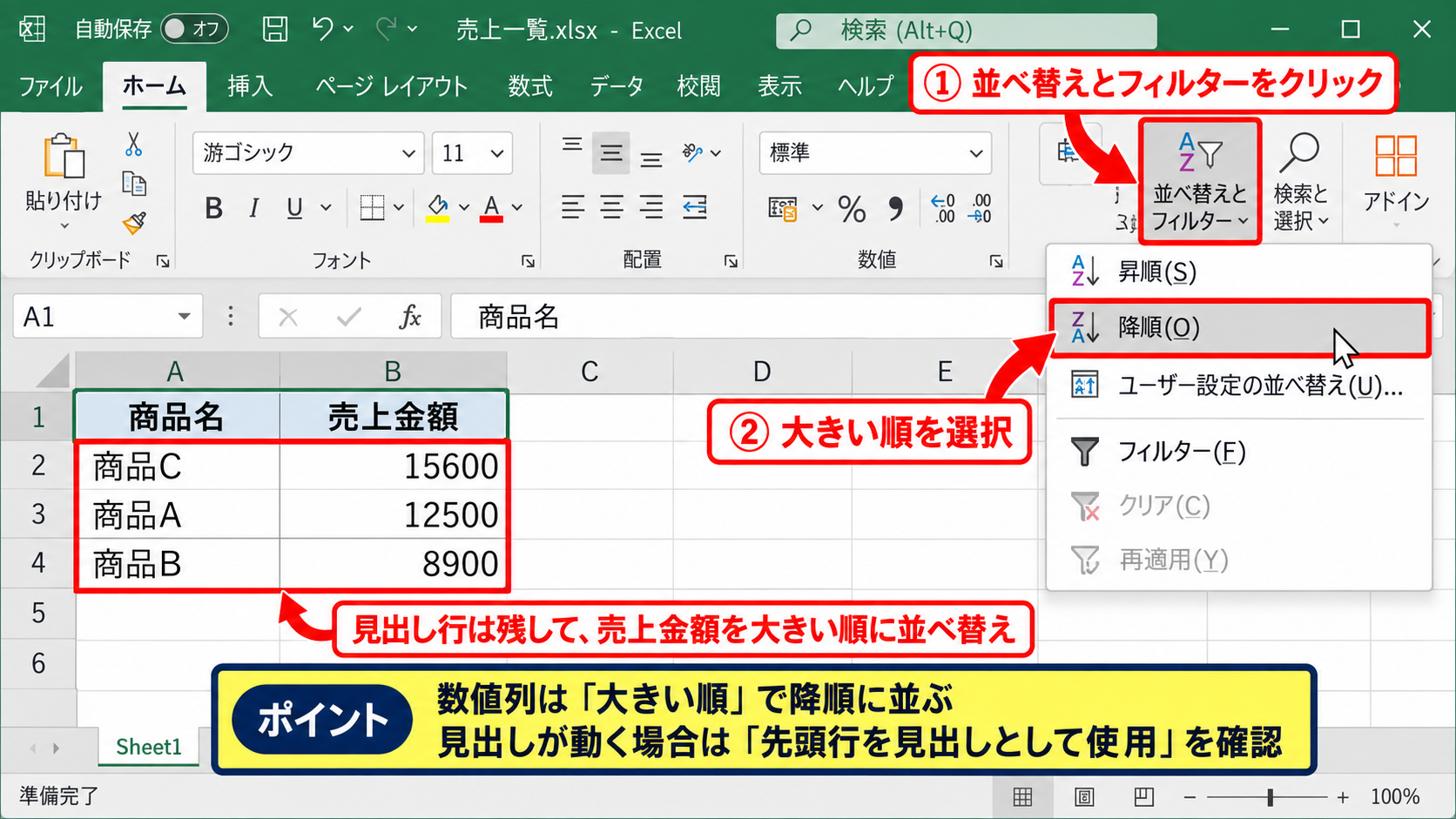This screenshot has width=1456, height=819.
Task: Toggle the AutoSave switch
Action: point(195,30)
